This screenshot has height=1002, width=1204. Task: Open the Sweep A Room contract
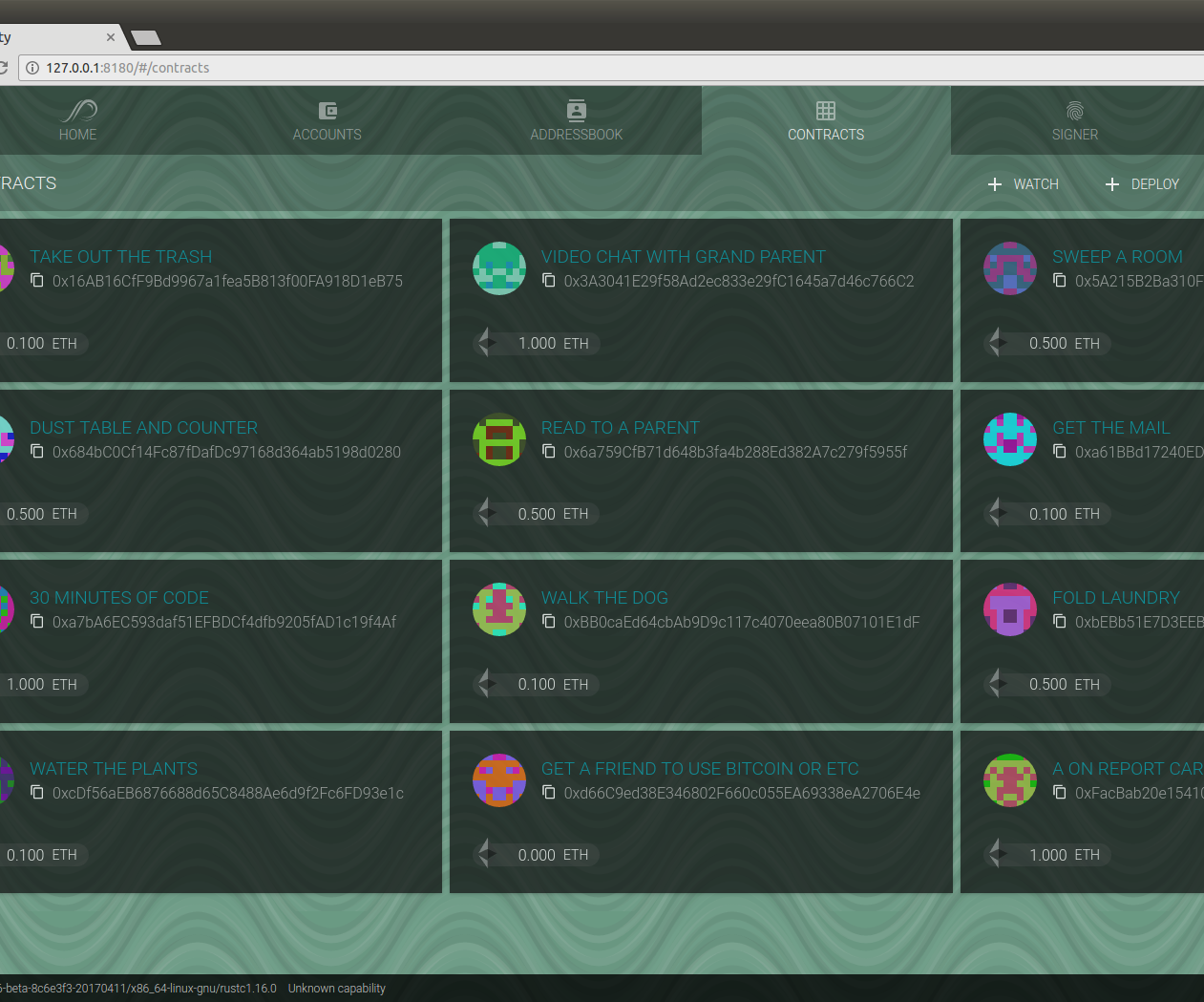coord(1117,257)
